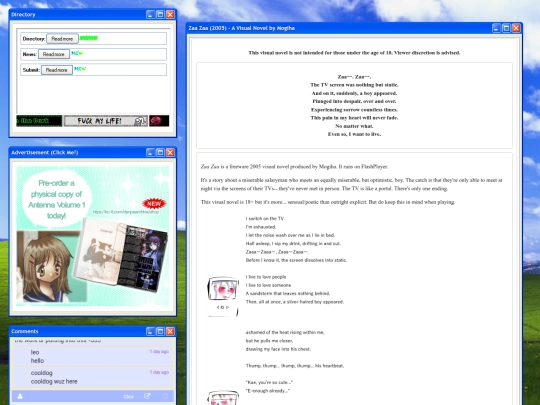Open Read more button beside News label
The image size is (540, 405).
[54, 54]
